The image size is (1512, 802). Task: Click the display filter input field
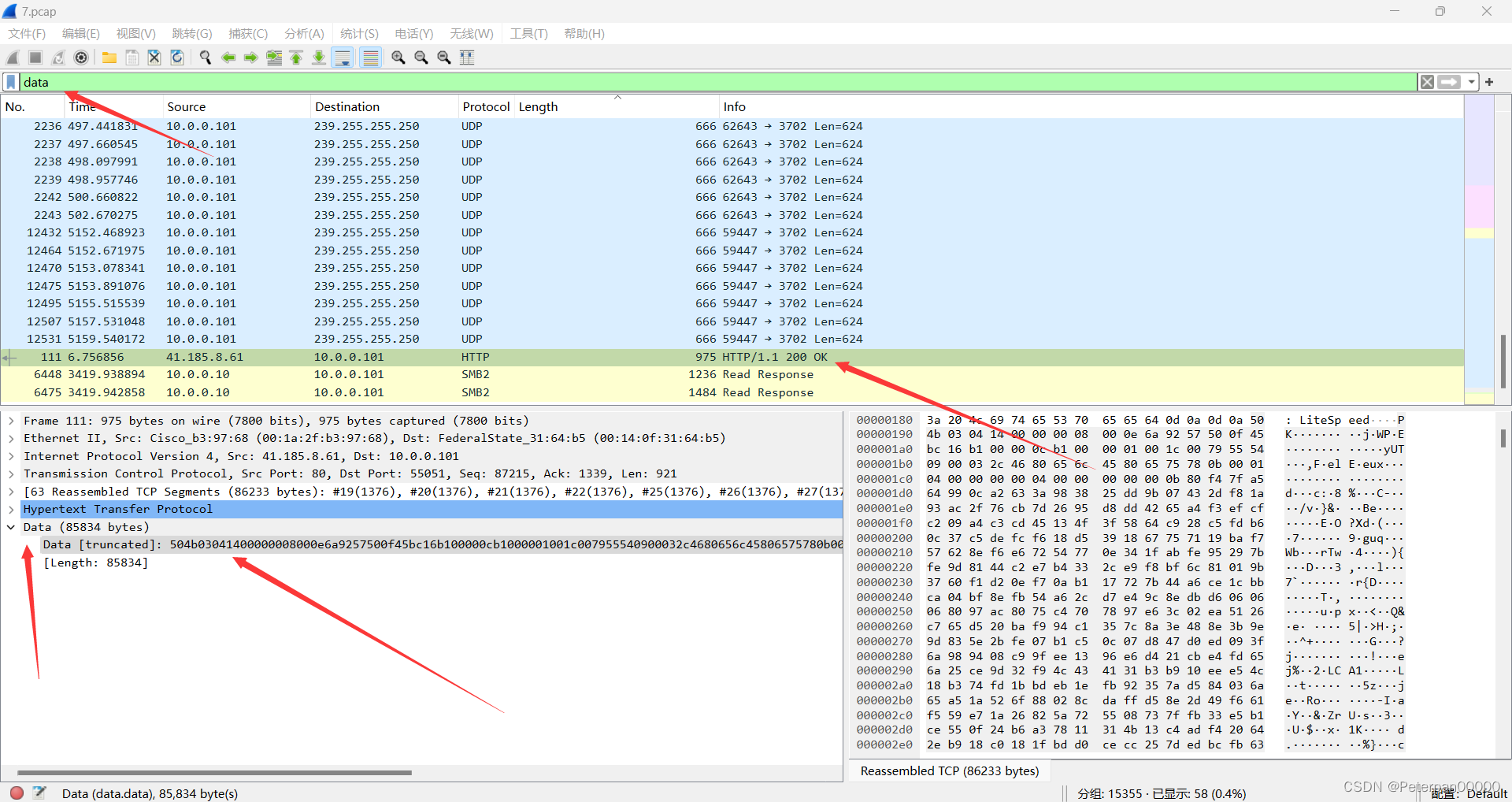click(x=717, y=82)
